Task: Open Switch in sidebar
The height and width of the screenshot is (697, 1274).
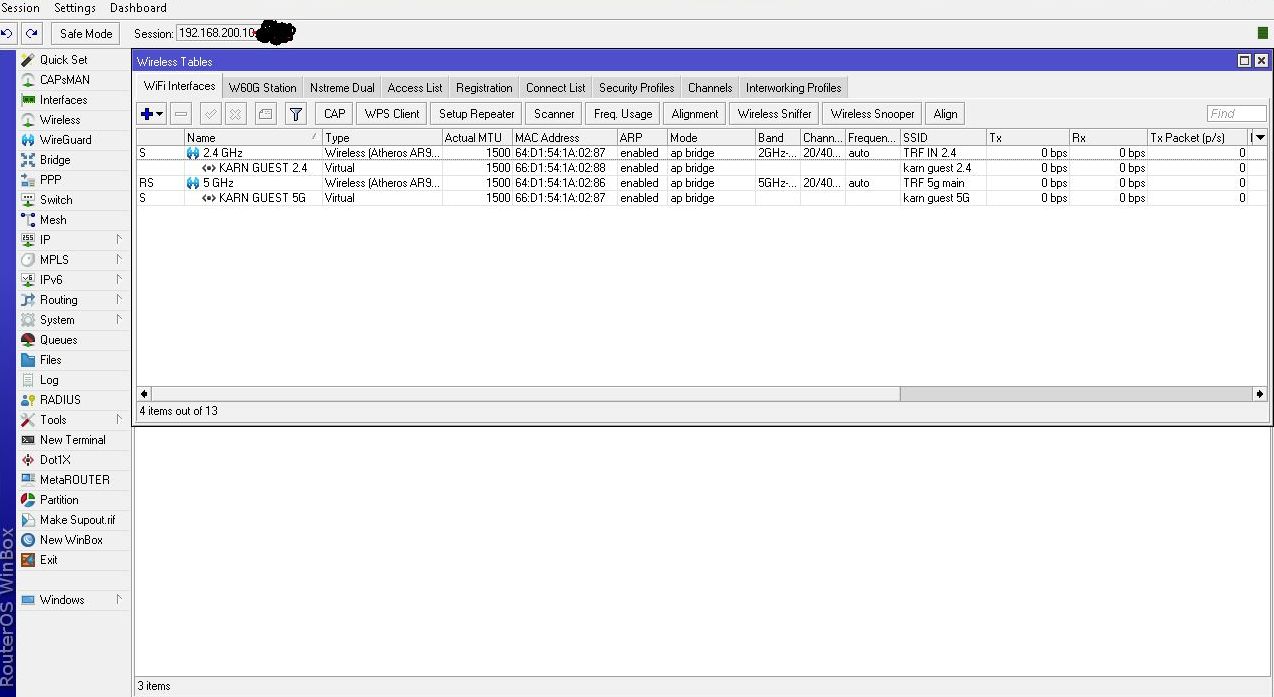Action: (x=56, y=200)
